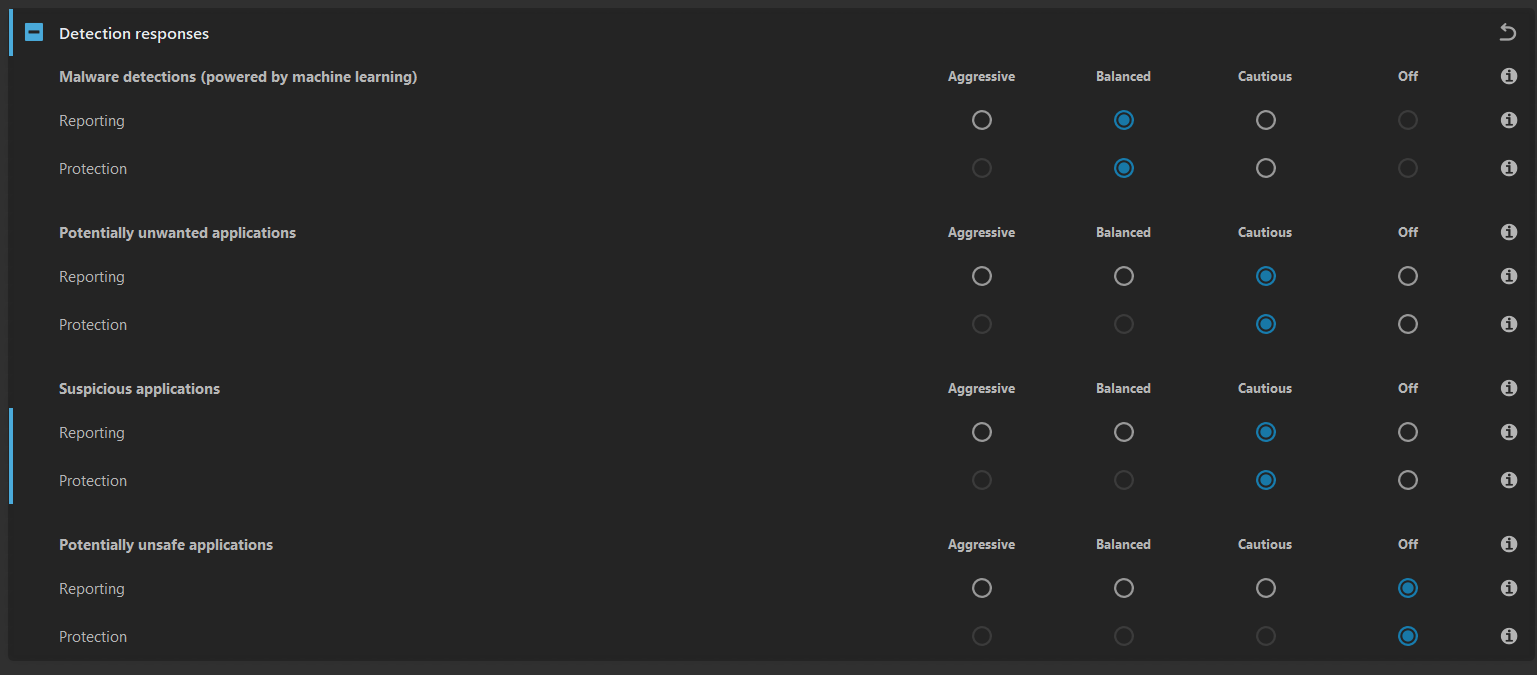
Task: Set Potentially unsafe applications Reporting to Balanced
Action: point(1124,588)
